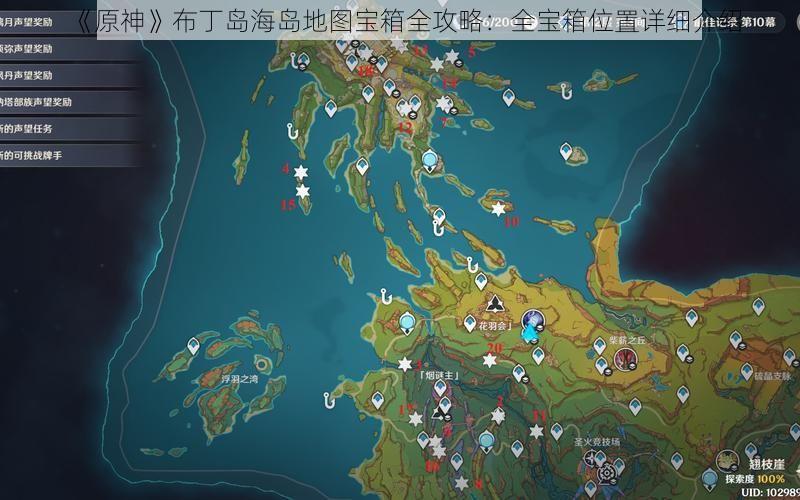Viewport: 800px width, 500px height.
Task: Select the sidebar row ending 弥声望奖励
Action: tap(69, 49)
